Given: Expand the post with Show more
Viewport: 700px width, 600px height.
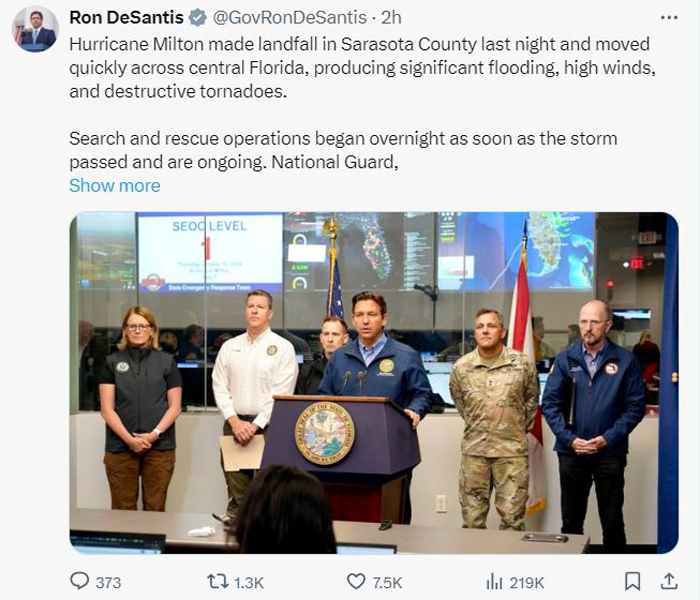Looking at the screenshot, I should coord(115,185).
